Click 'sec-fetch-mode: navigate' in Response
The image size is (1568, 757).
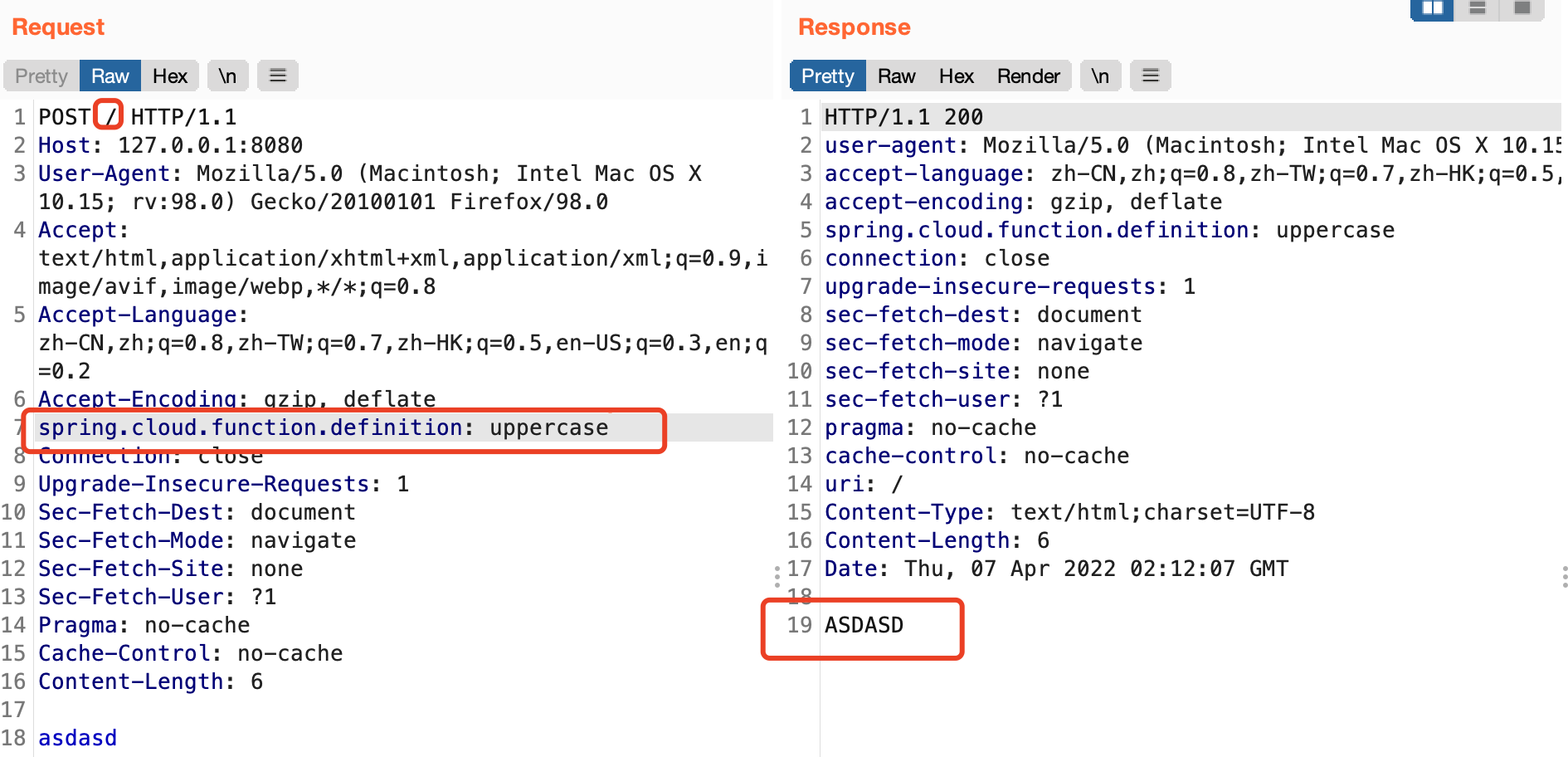(x=984, y=343)
